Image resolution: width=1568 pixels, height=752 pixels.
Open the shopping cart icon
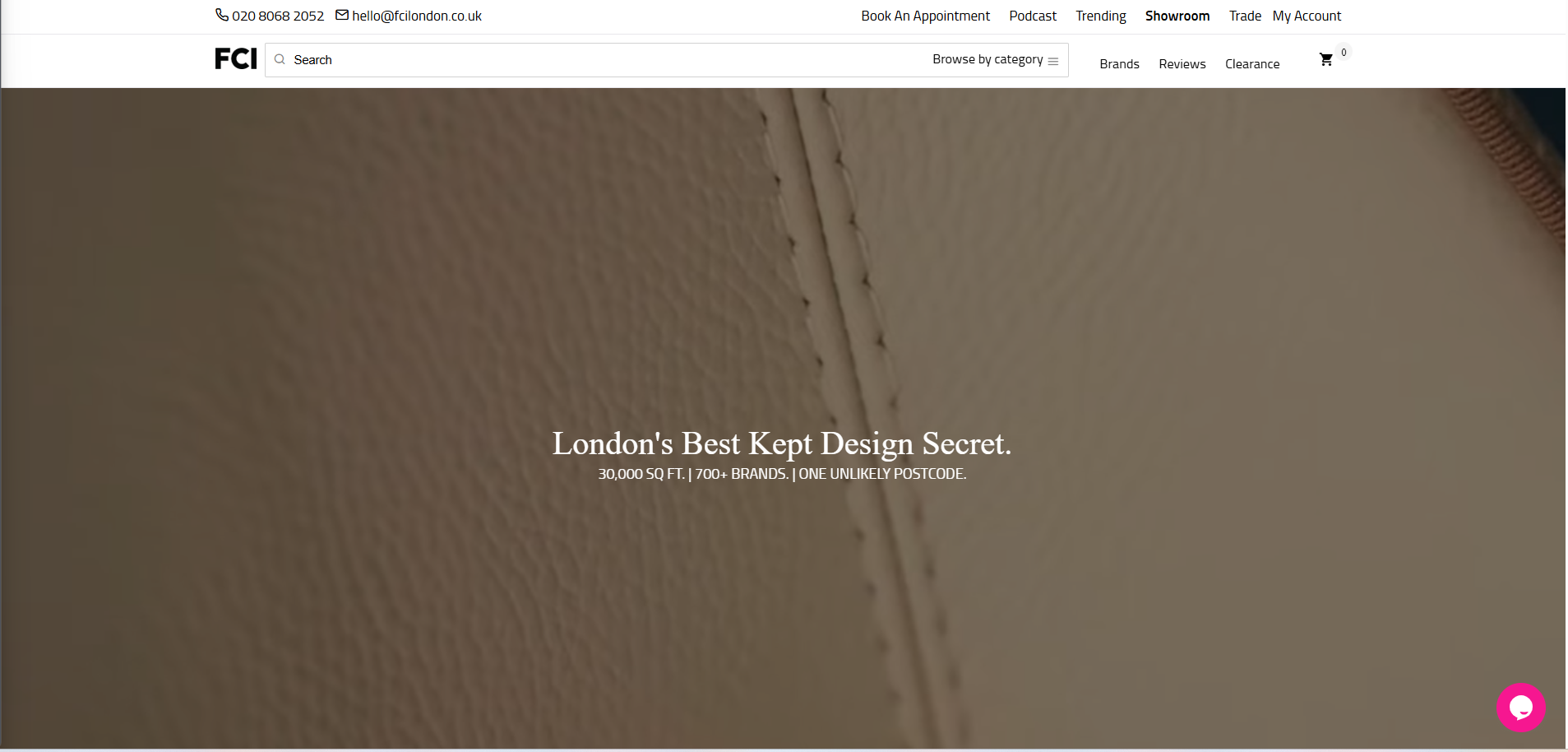click(1325, 60)
